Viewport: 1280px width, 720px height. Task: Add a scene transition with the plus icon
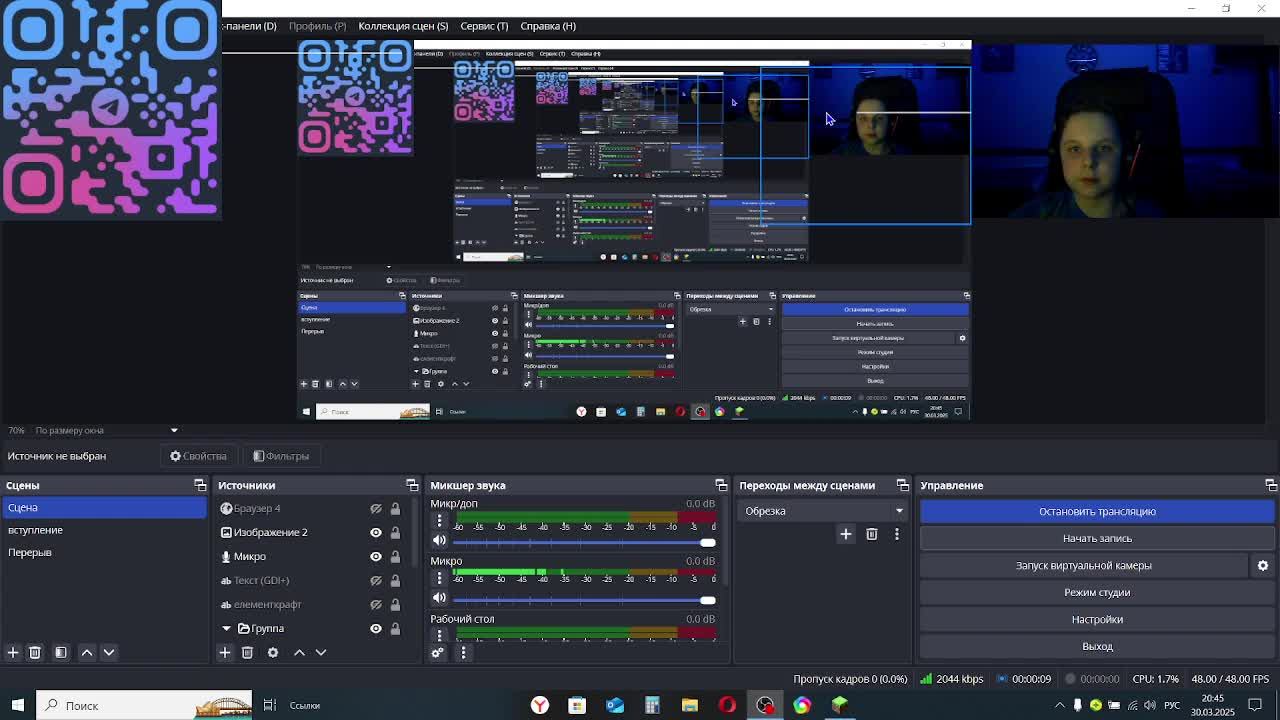tap(846, 534)
